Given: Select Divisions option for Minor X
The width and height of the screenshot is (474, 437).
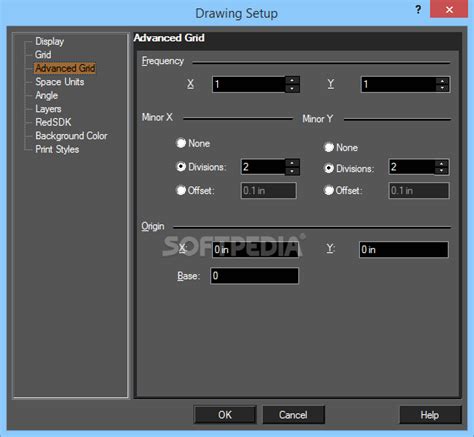Looking at the screenshot, I should (201, 167).
